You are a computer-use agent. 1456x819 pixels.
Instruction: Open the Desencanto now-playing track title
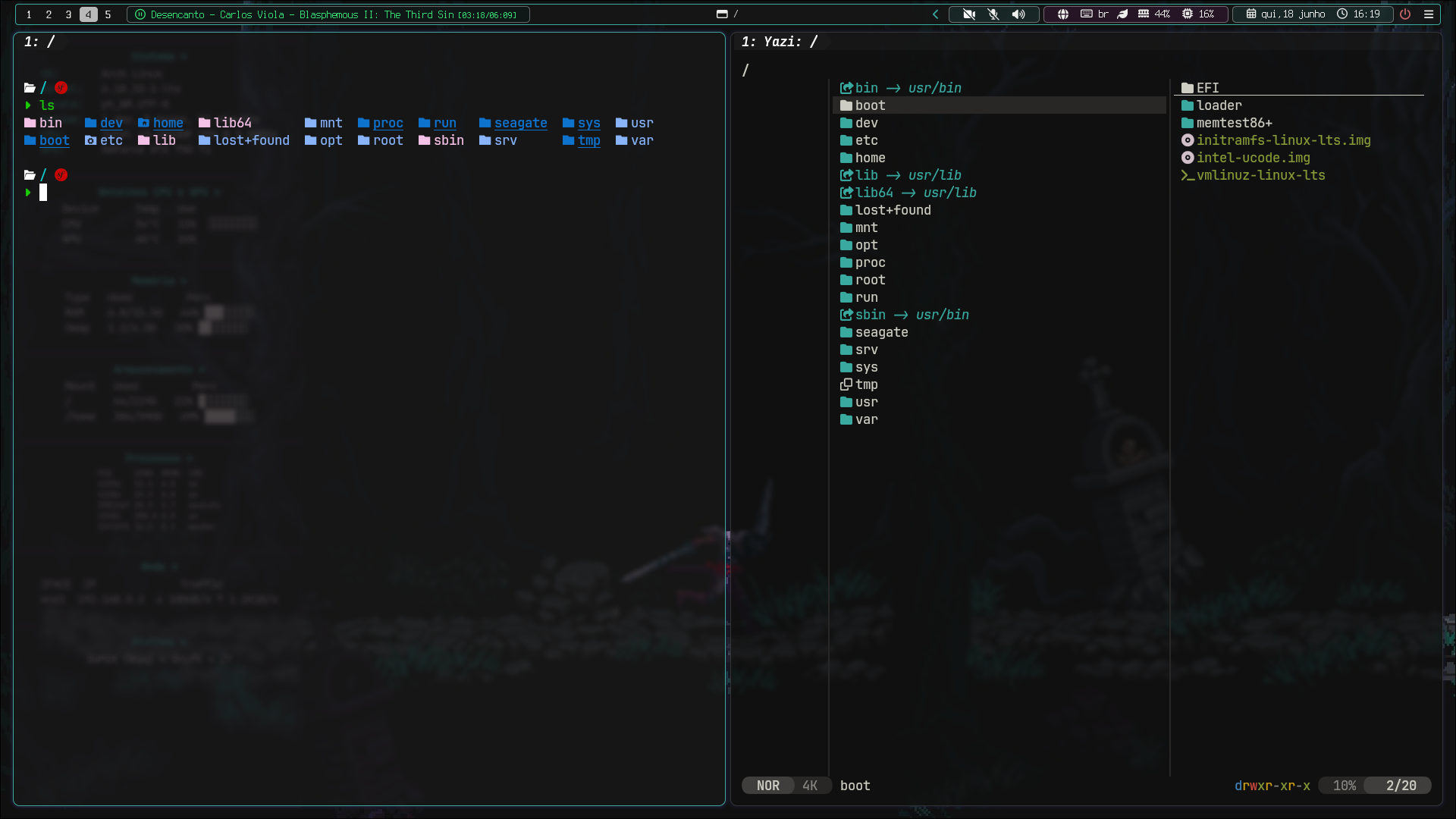334,14
